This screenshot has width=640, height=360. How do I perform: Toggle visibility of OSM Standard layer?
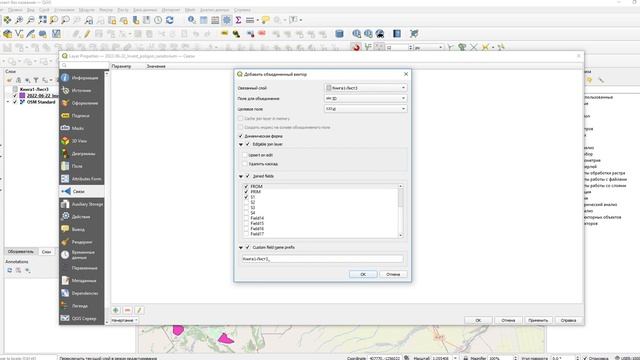pos(15,102)
